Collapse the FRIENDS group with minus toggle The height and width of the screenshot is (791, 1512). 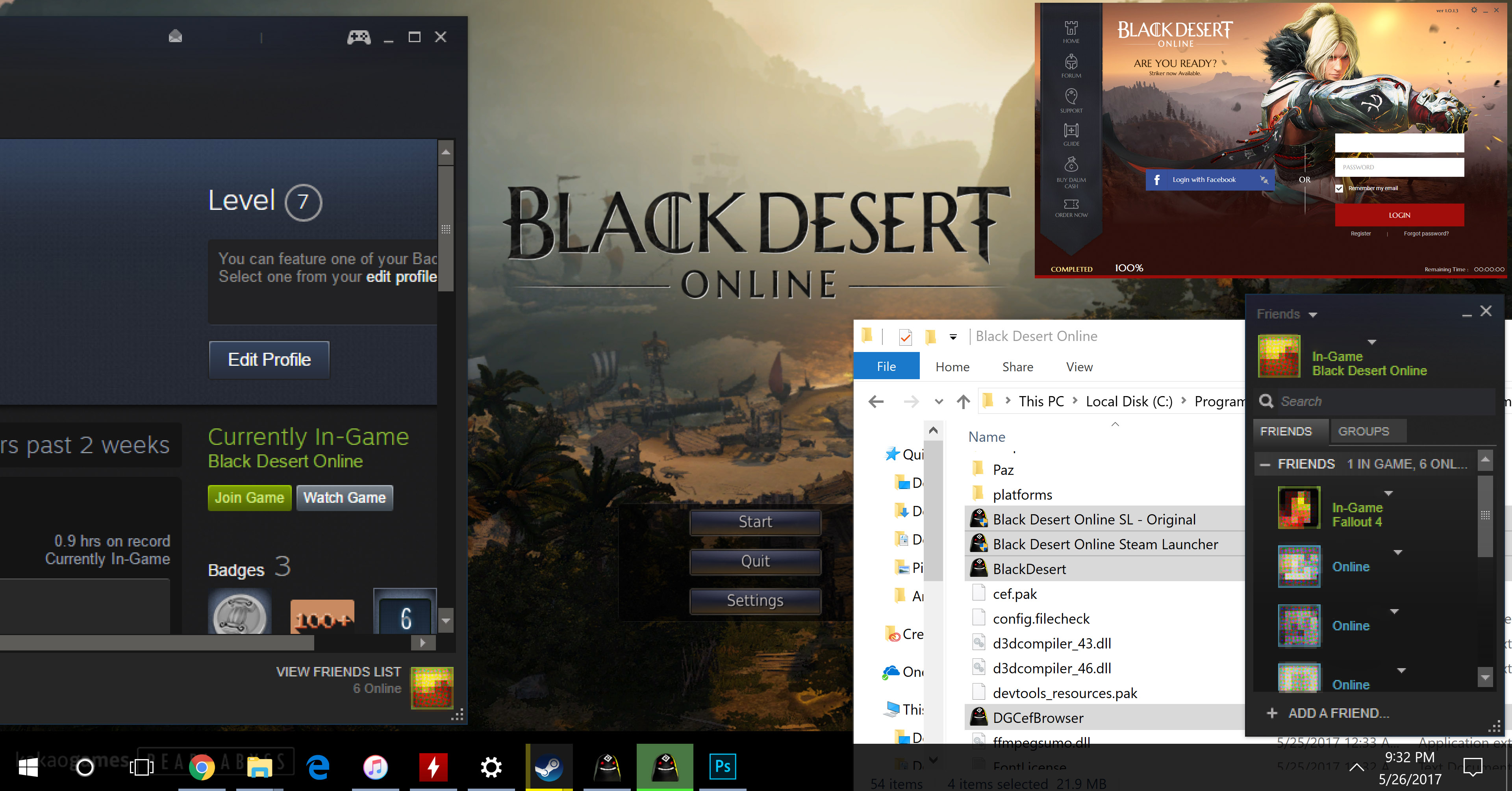pyautogui.click(x=1265, y=464)
